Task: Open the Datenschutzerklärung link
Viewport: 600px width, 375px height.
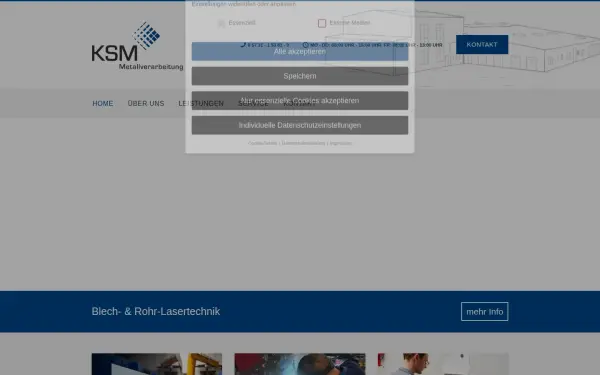Action: pyautogui.click(x=303, y=143)
